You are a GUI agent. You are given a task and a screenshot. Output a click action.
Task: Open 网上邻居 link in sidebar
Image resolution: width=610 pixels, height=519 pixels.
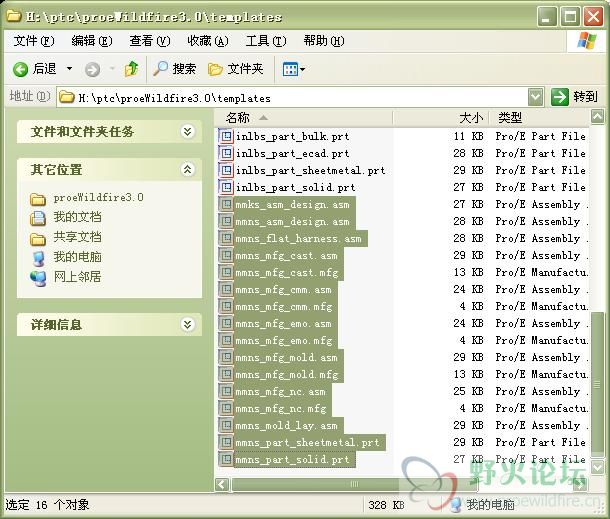click(x=77, y=277)
